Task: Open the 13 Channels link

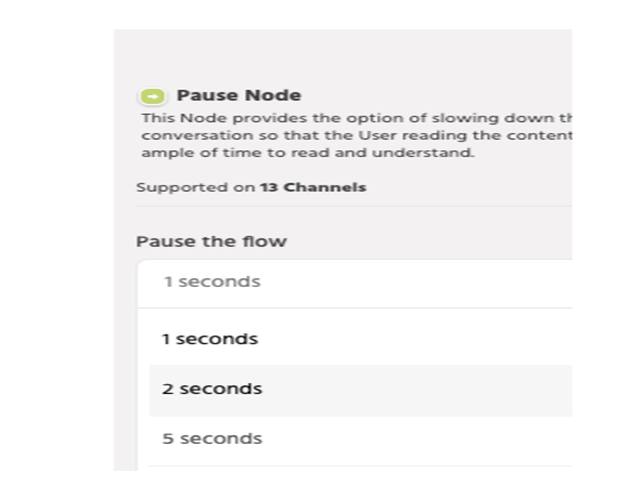Action: point(313,187)
